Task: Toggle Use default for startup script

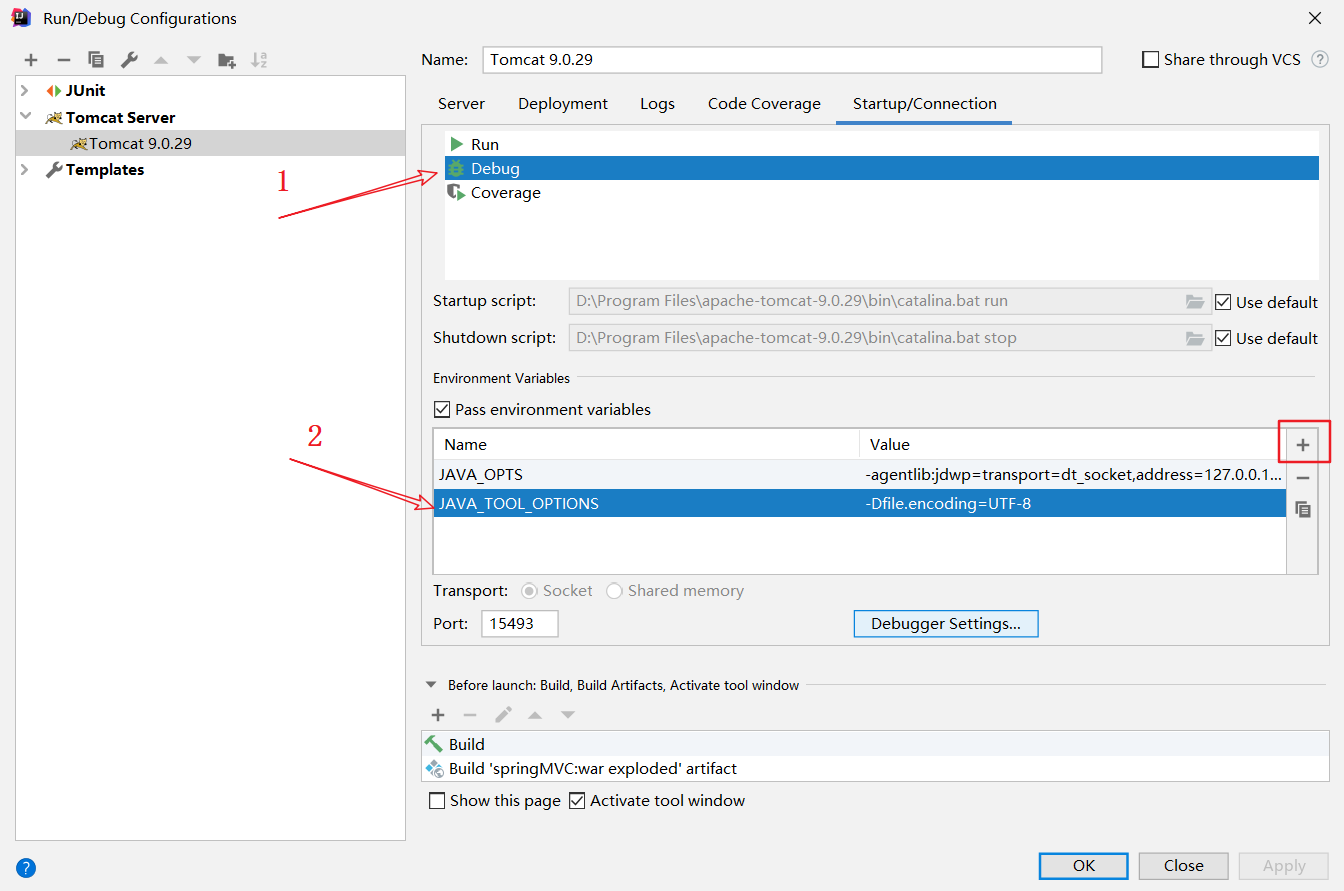Action: pyautogui.click(x=1222, y=302)
